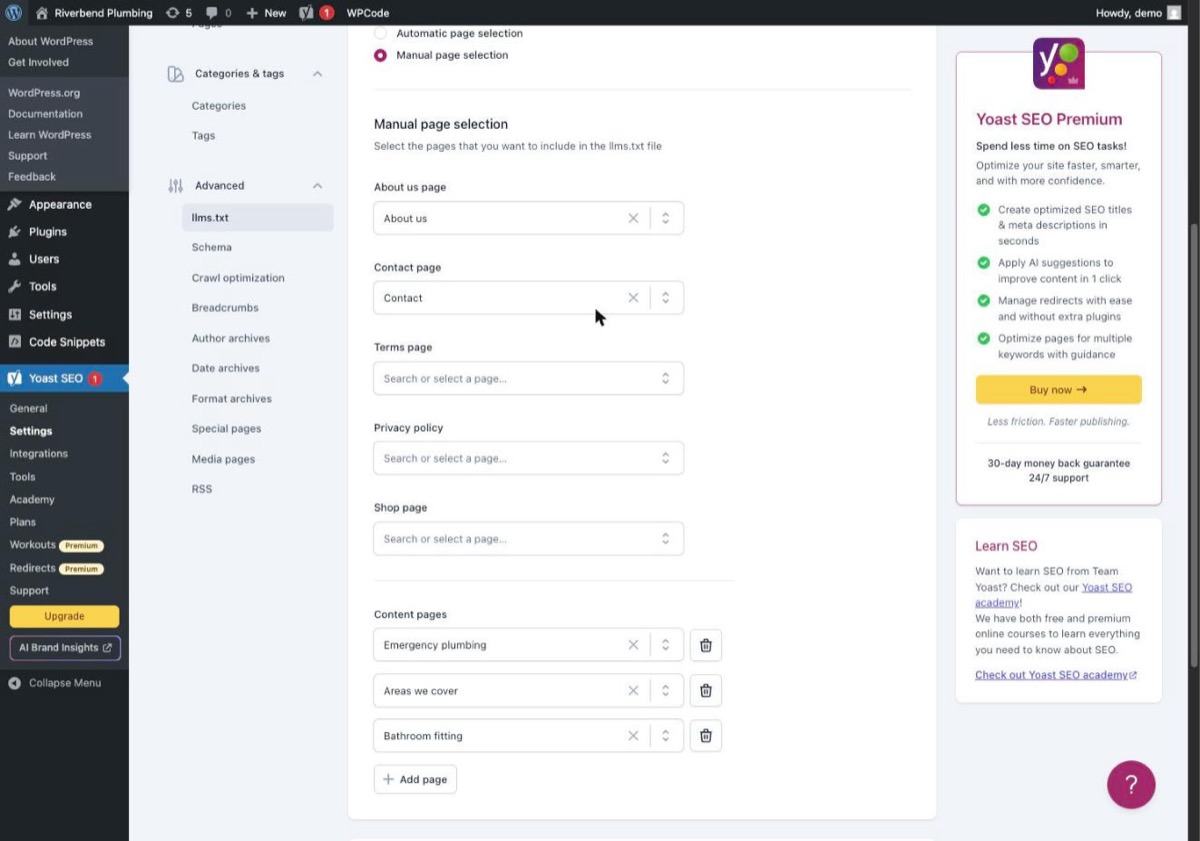Viewport: 1200px width, 841px height.
Task: Select Manual page selection radio
Action: click(x=380, y=55)
